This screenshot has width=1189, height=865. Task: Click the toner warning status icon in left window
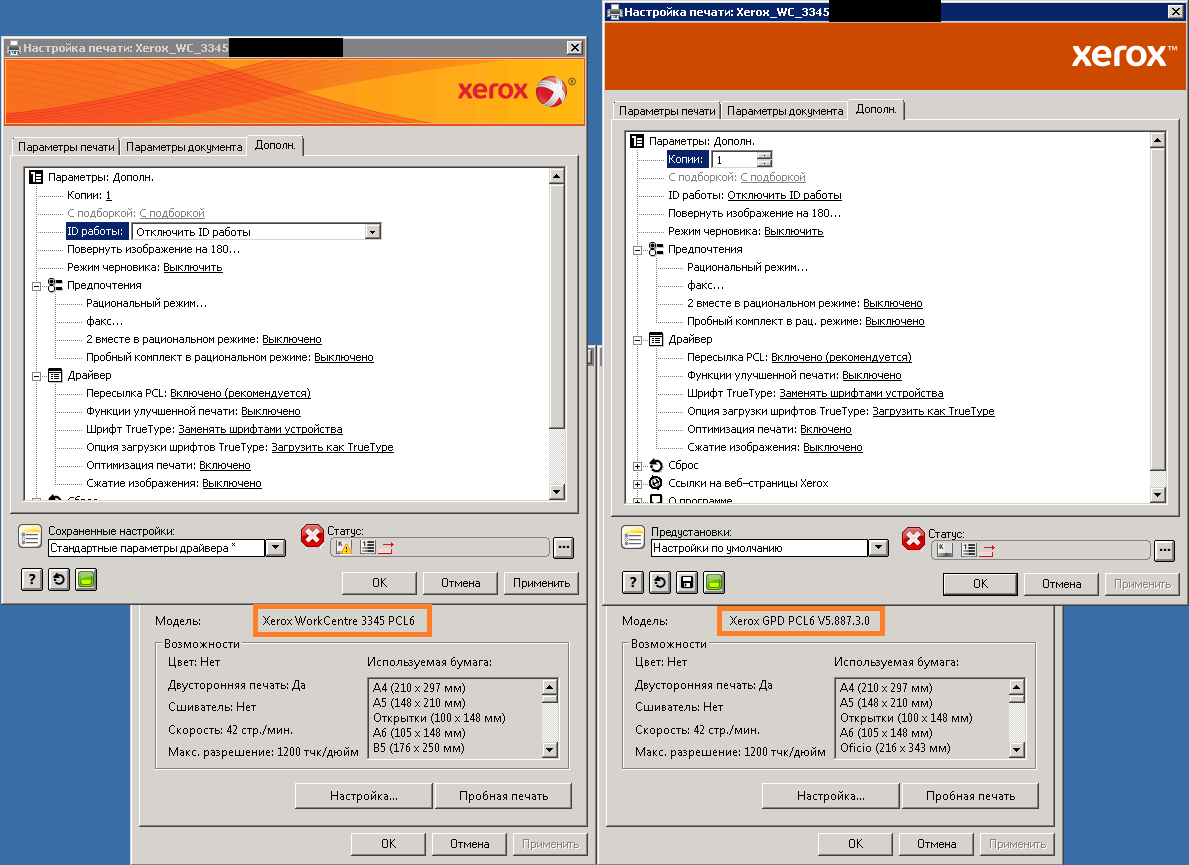344,547
